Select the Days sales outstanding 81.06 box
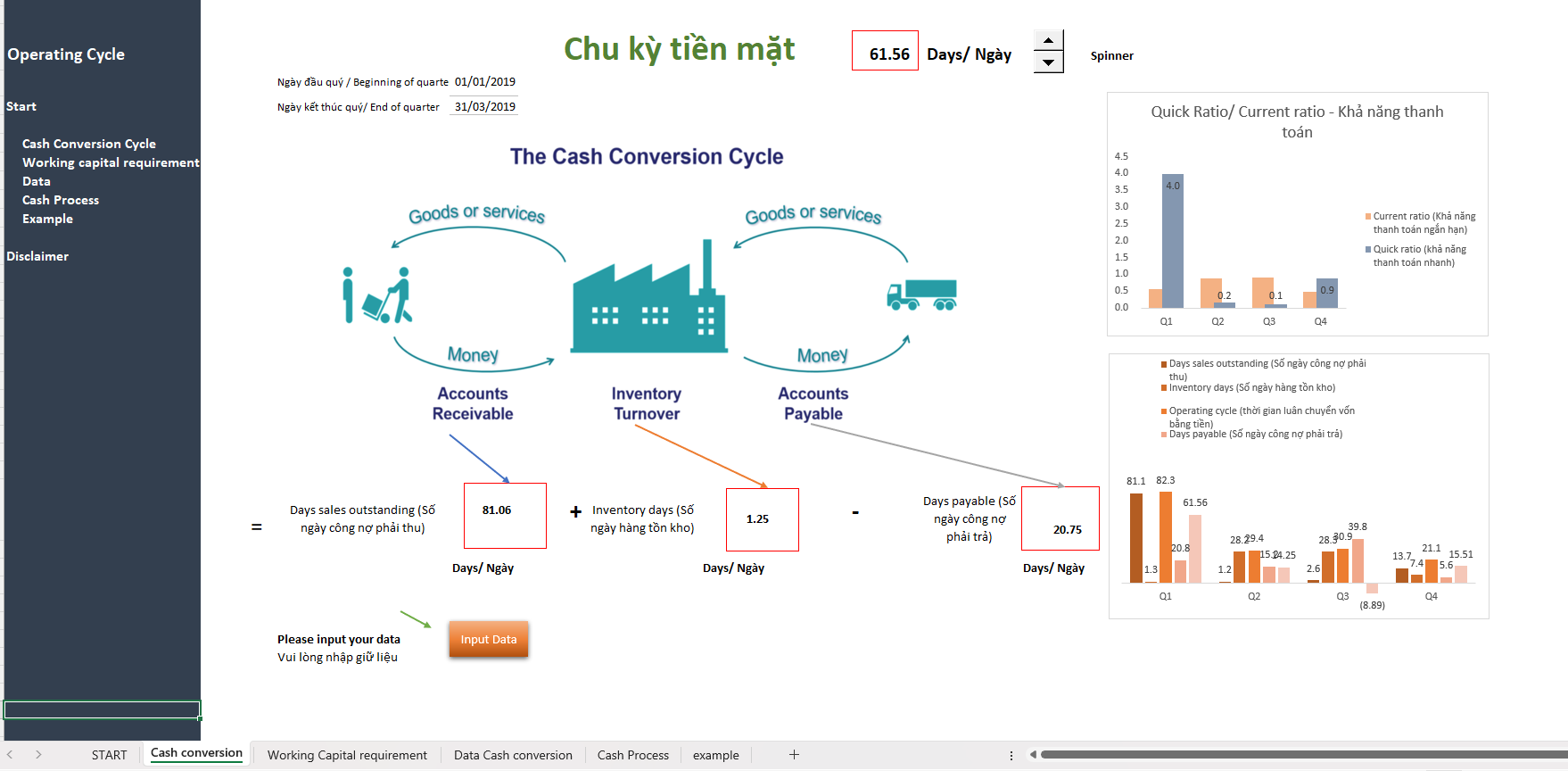This screenshot has height=771, width=1568. (x=505, y=515)
